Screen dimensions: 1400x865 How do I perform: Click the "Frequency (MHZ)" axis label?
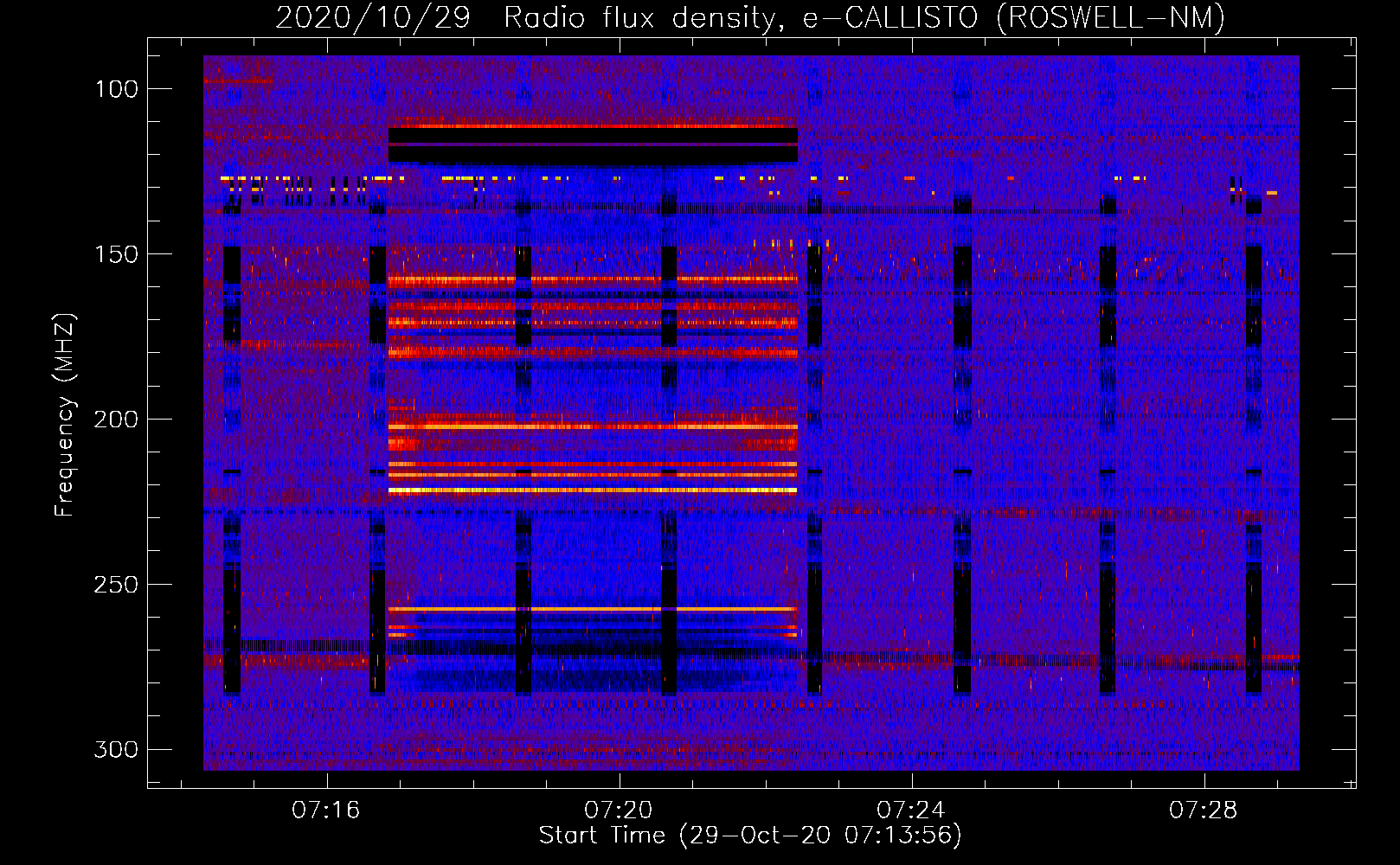(65, 414)
